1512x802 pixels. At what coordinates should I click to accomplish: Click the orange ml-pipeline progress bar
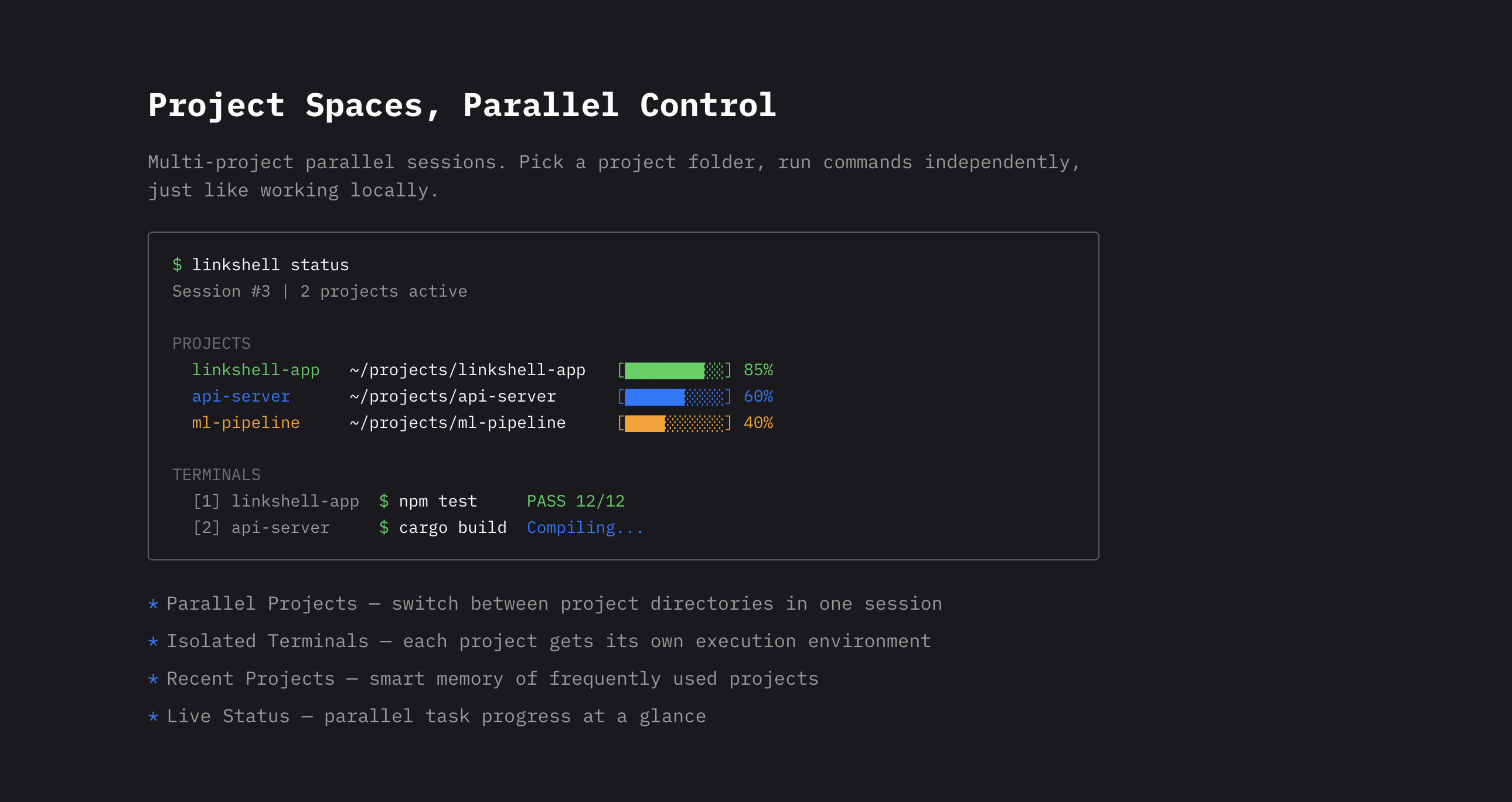click(x=674, y=423)
